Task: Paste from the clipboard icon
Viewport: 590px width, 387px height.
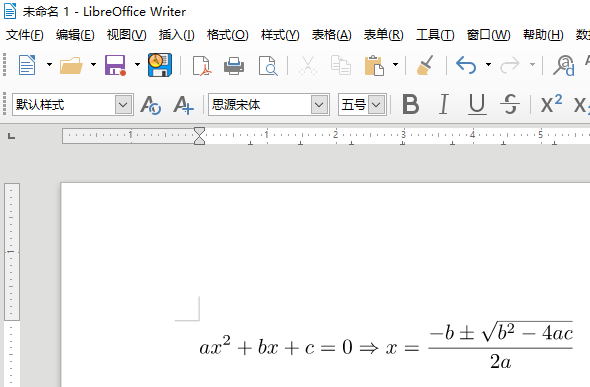Action: (x=374, y=65)
